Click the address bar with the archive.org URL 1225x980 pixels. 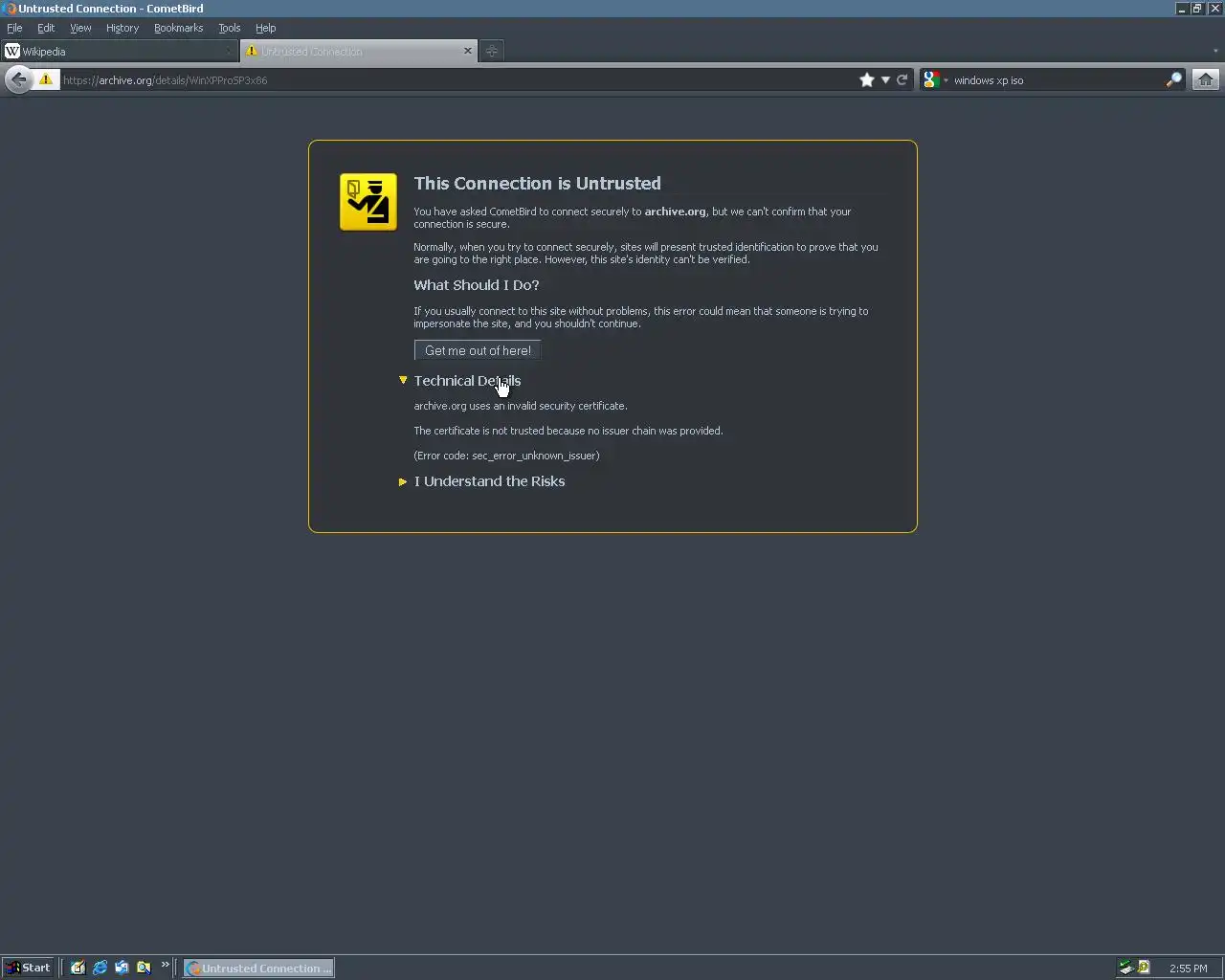(457, 80)
